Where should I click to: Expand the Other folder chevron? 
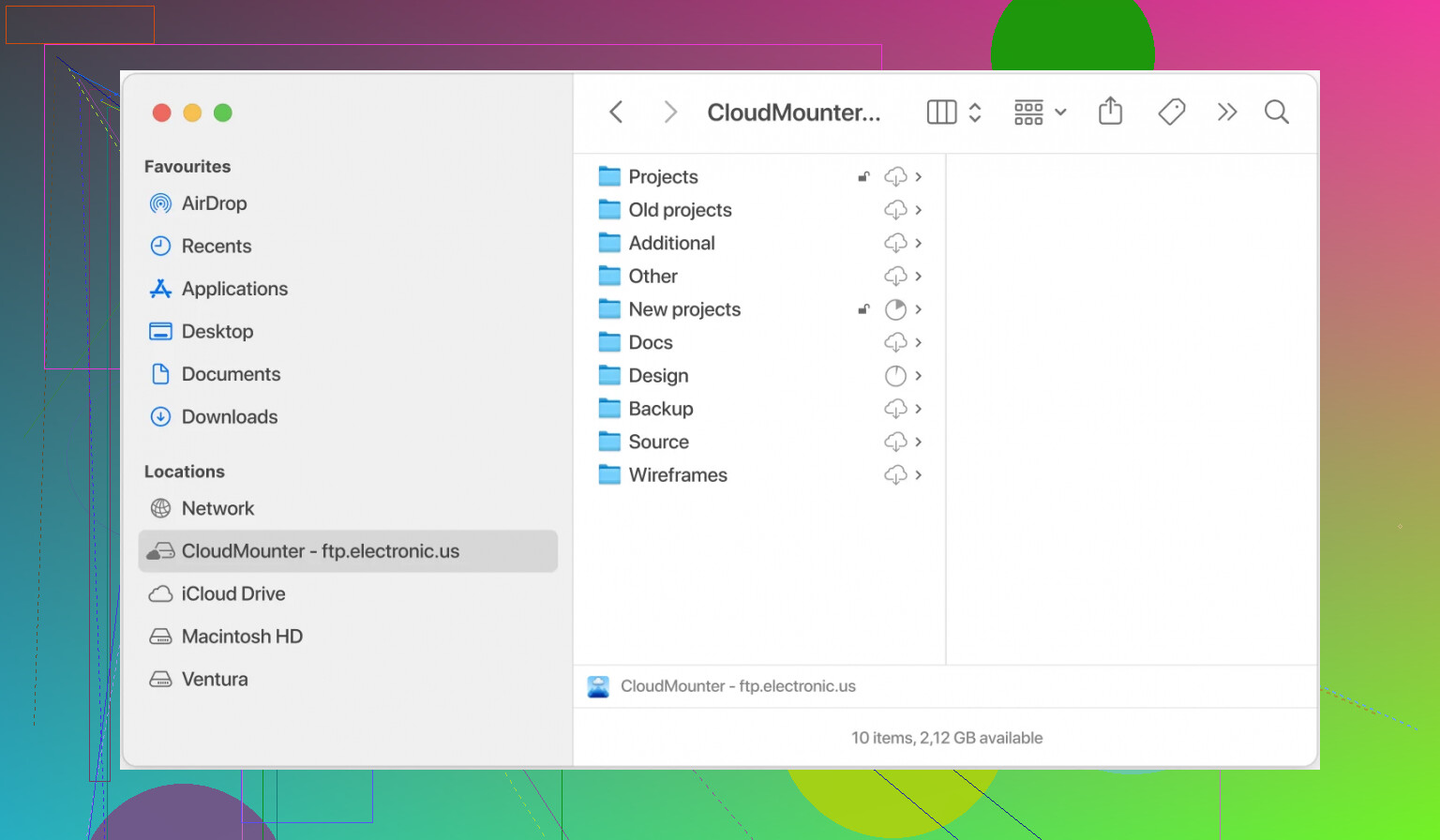[919, 276]
